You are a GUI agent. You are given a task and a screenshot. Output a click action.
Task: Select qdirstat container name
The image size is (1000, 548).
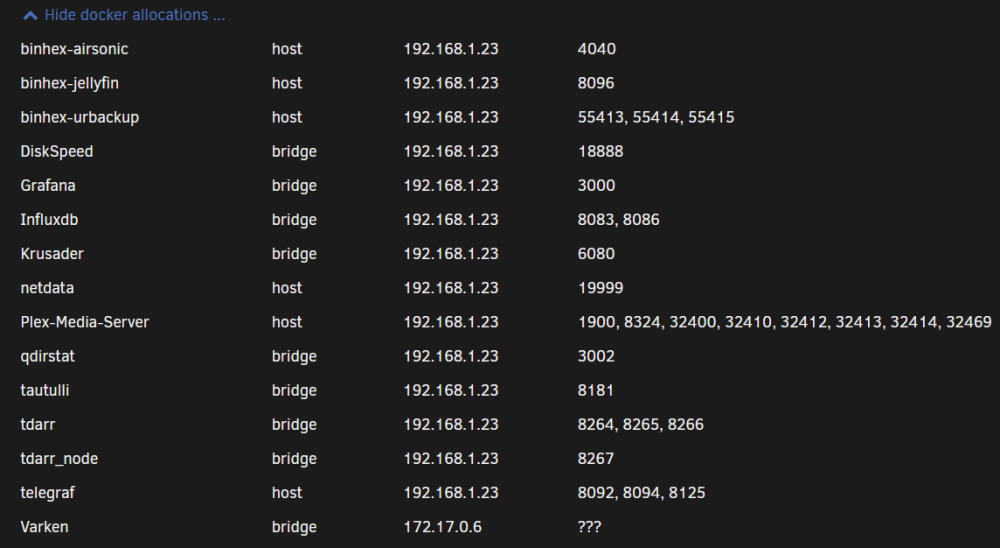48,356
